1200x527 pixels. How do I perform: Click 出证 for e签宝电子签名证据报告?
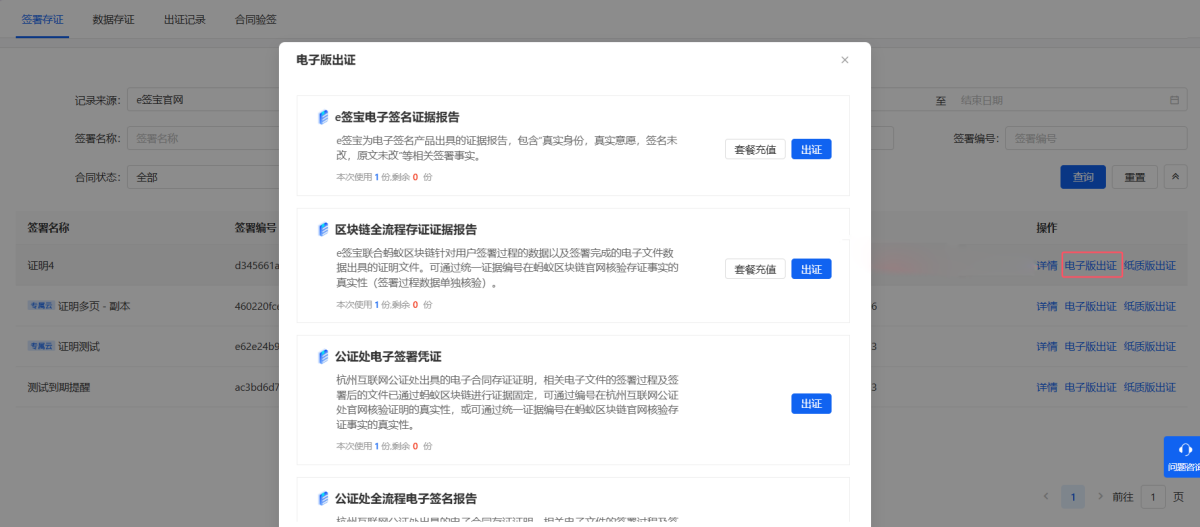pyautogui.click(x=811, y=149)
